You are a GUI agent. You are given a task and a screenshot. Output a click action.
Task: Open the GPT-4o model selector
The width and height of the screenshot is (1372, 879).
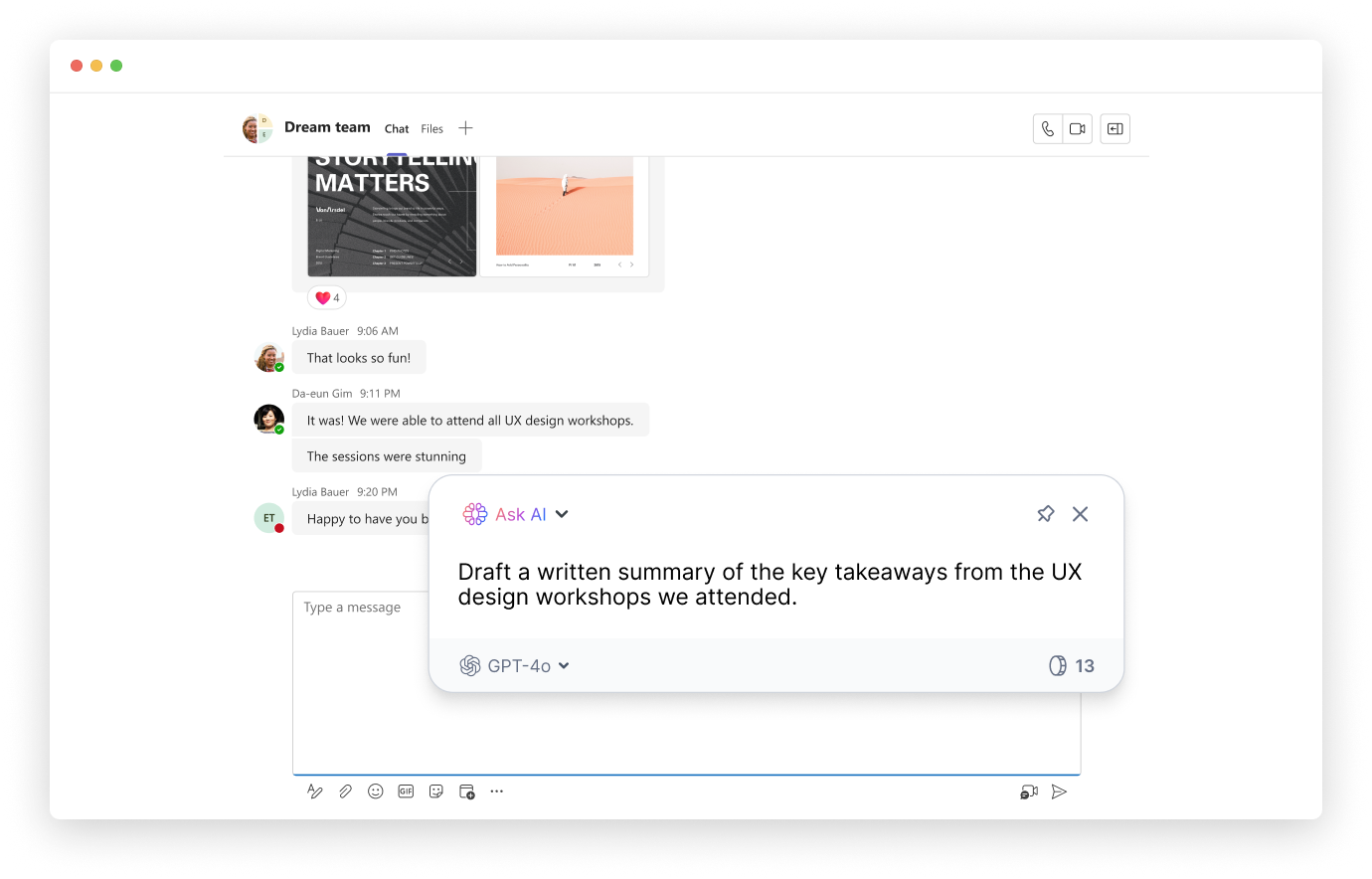(x=514, y=666)
